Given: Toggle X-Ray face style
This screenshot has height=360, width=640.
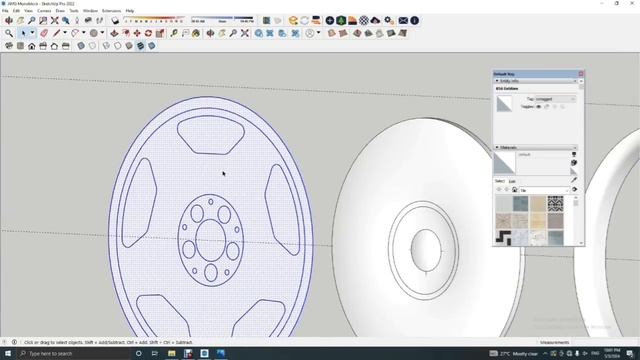Looking at the screenshot, I should click(81, 46).
